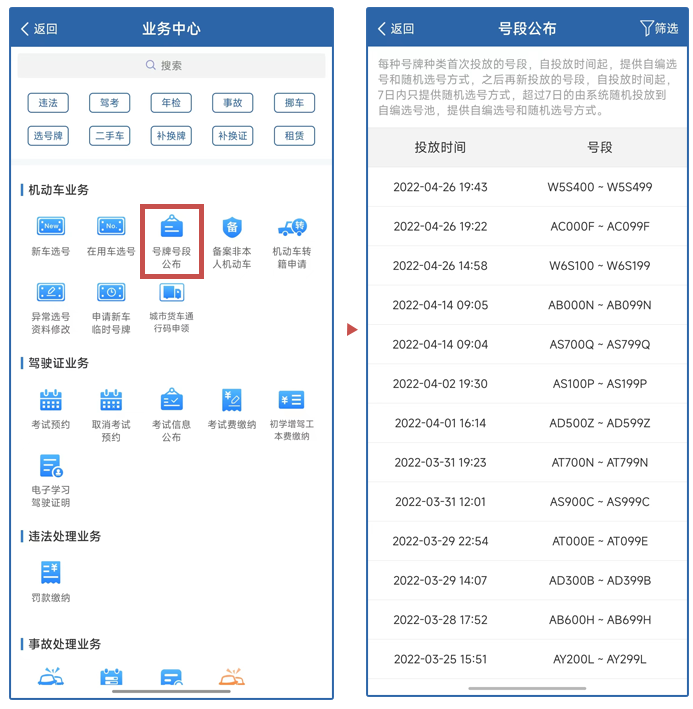Select row AS900C ~ AS999C

coord(528,502)
